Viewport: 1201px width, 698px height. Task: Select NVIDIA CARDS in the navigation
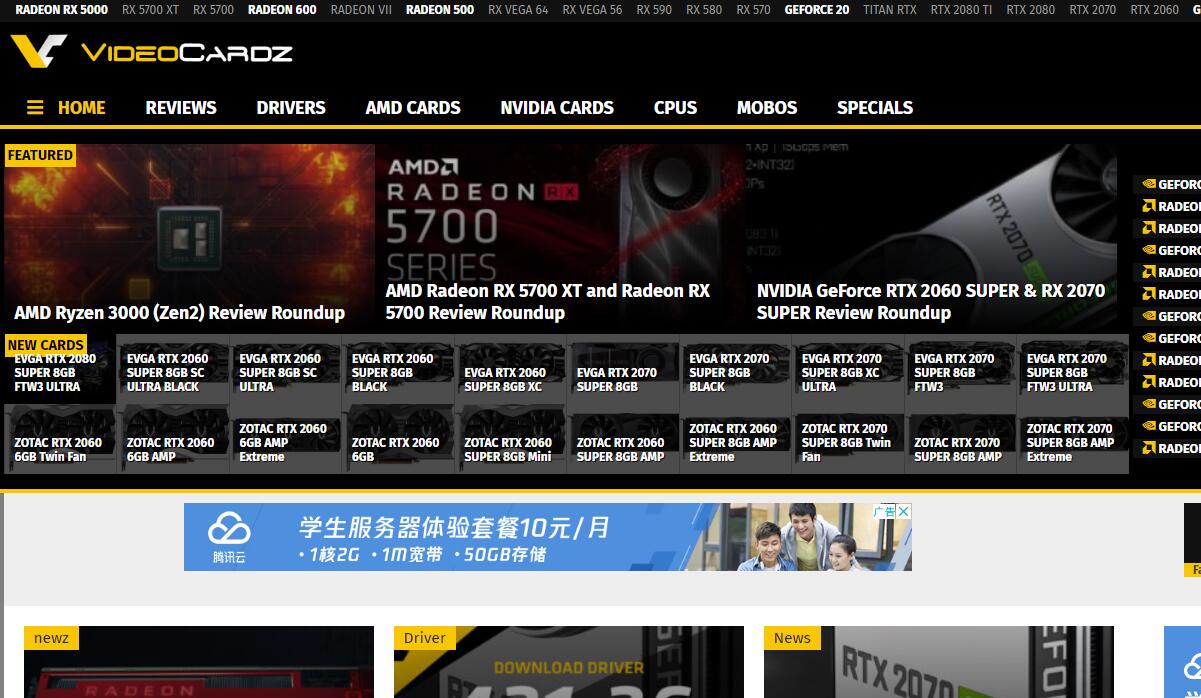[x=557, y=108]
